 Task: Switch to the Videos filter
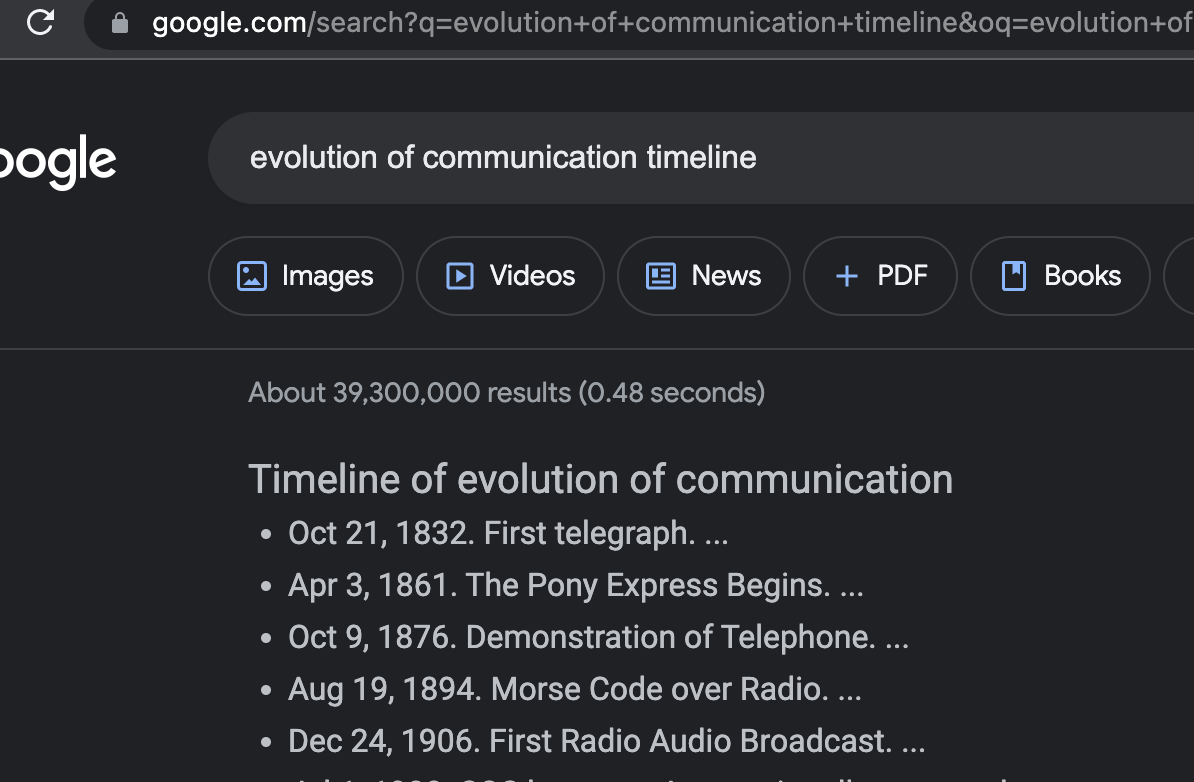coord(510,276)
